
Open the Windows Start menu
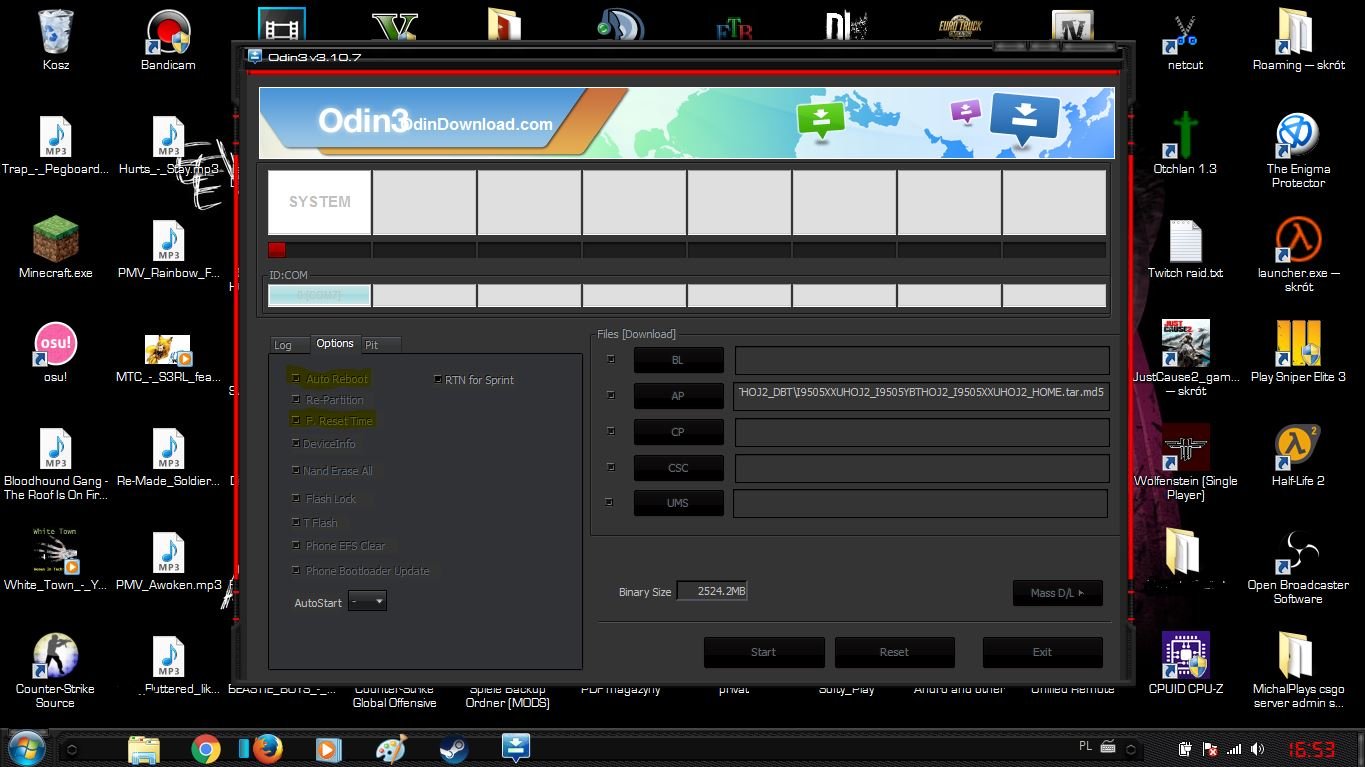pyautogui.click(x=25, y=747)
